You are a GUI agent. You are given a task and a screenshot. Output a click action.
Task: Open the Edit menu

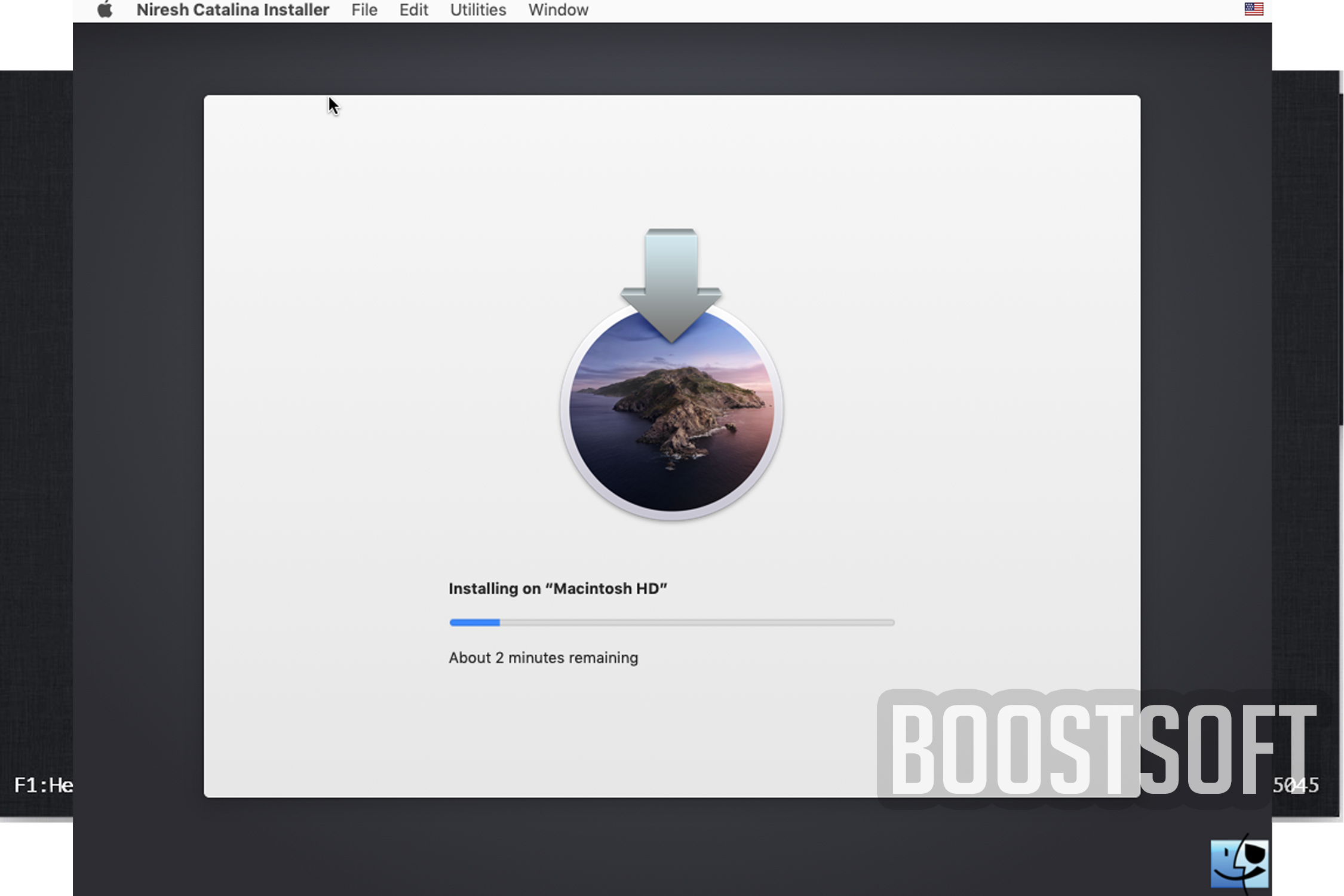(x=414, y=10)
